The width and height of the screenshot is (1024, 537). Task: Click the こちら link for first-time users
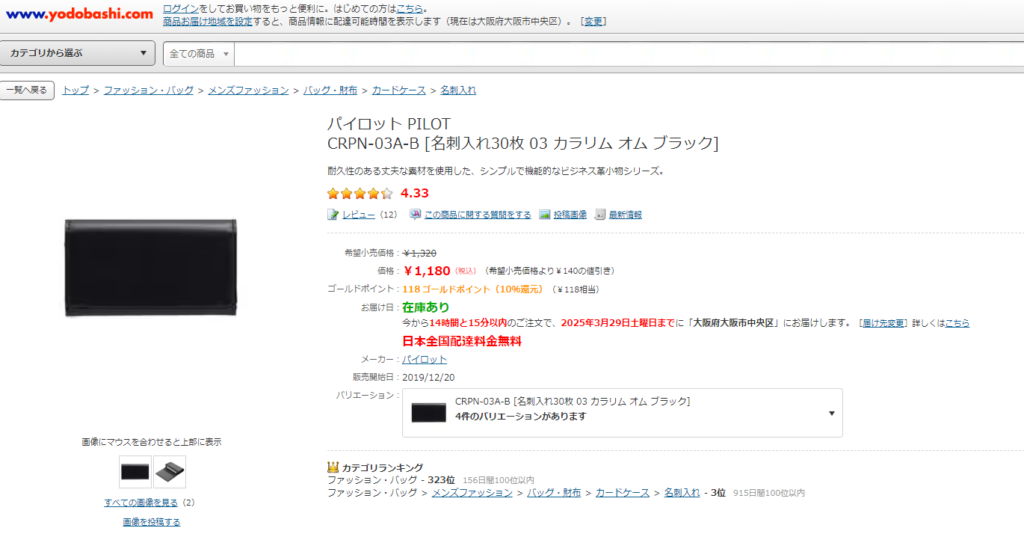(409, 9)
